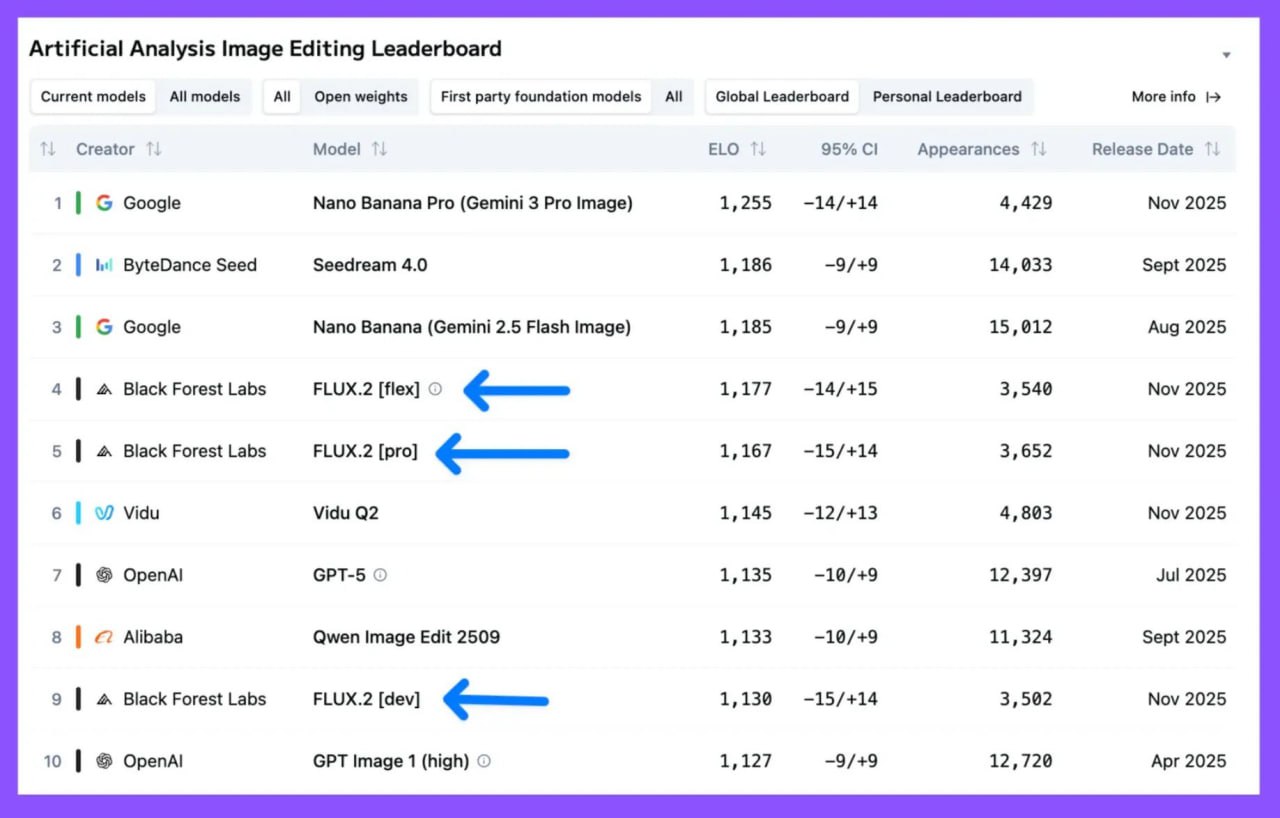Click the GPT-5 model name
Image resolution: width=1280 pixels, height=818 pixels.
pos(339,575)
